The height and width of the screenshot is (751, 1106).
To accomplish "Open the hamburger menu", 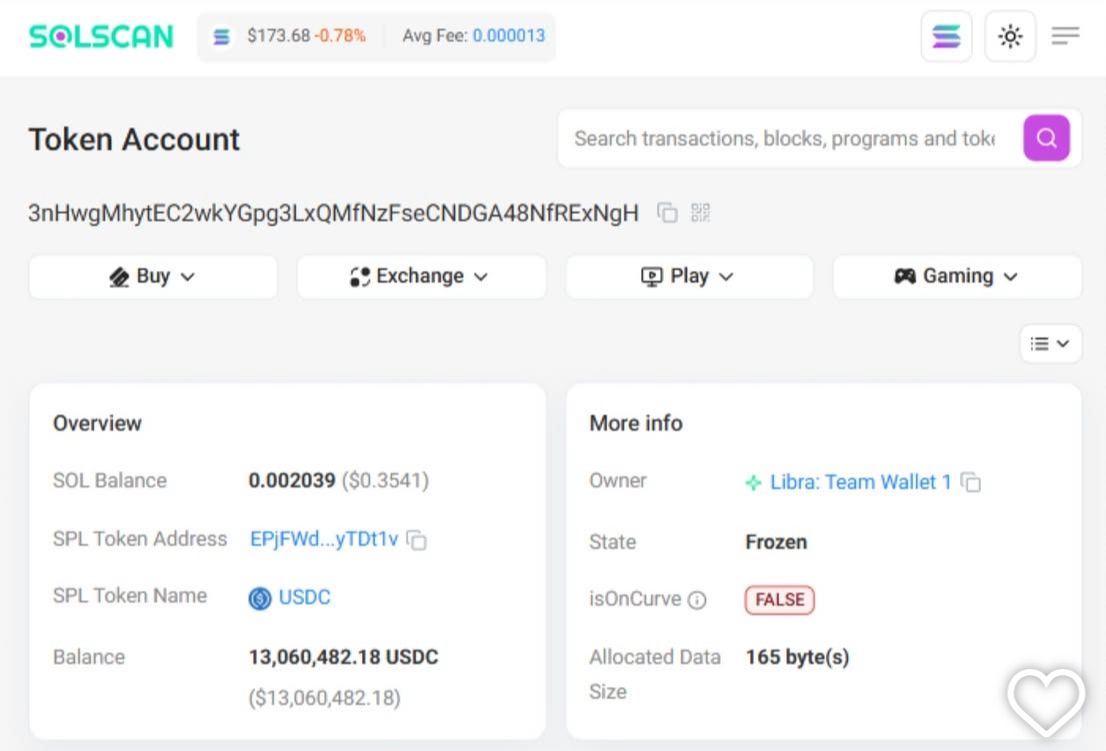I will (1065, 36).
